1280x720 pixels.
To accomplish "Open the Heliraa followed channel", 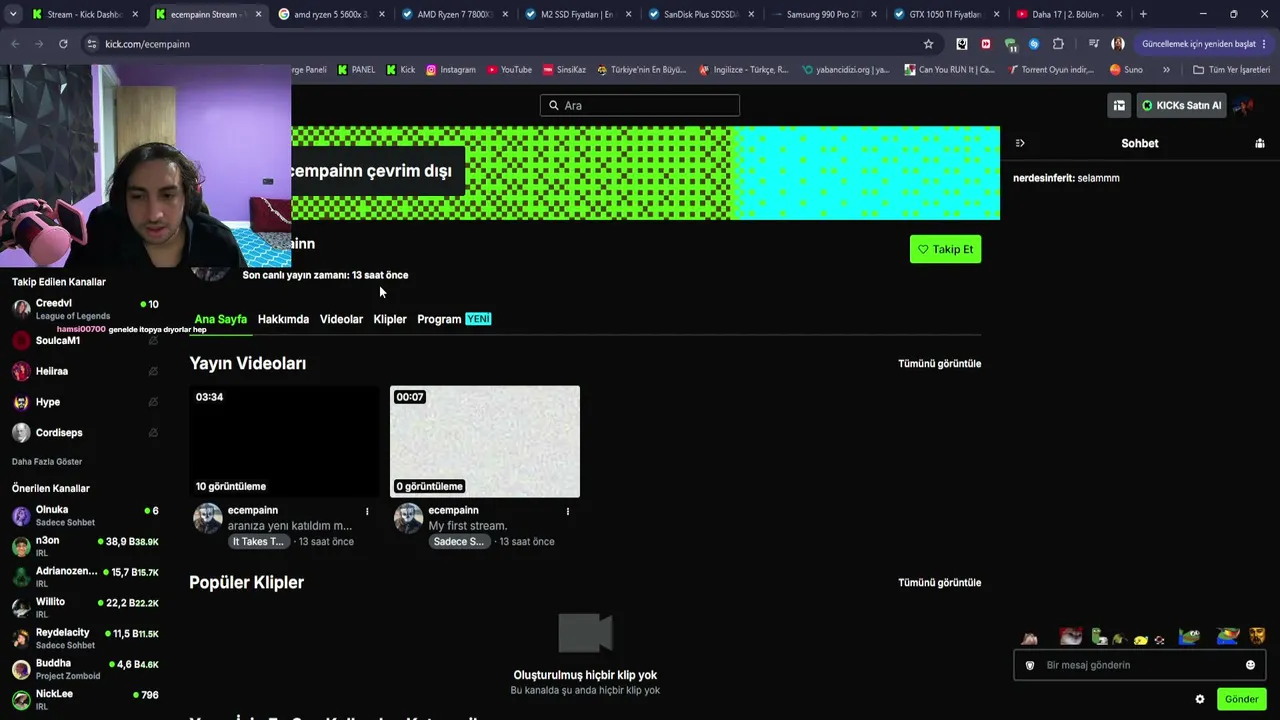I will click(x=85, y=371).
